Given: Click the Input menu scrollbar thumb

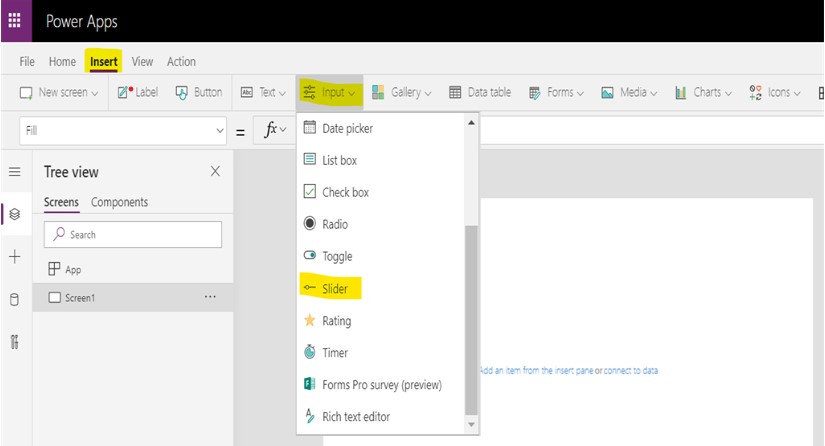Looking at the screenshot, I should 471,320.
